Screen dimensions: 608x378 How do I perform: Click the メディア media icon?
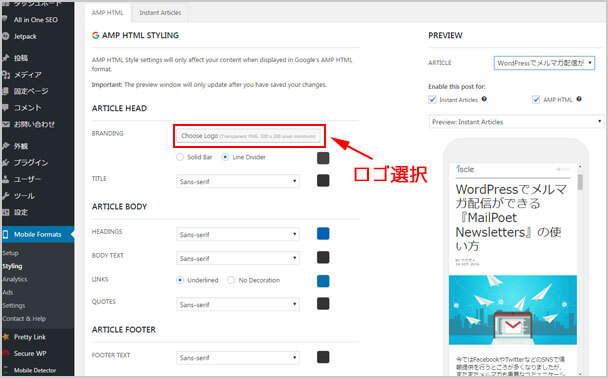pos(5,75)
